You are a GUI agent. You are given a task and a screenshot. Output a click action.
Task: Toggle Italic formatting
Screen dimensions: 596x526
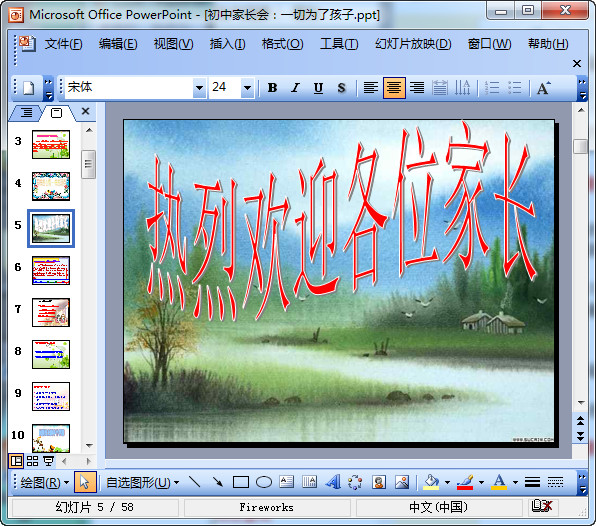295,88
